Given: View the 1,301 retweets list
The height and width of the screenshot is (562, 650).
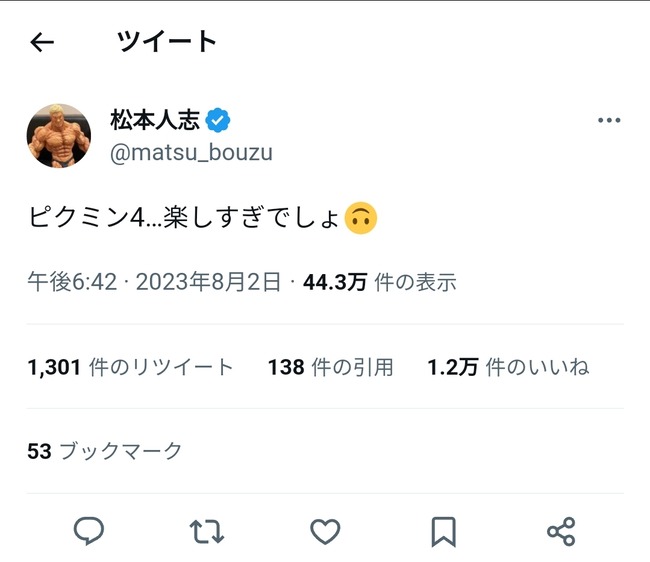Looking at the screenshot, I should [x=130, y=367].
